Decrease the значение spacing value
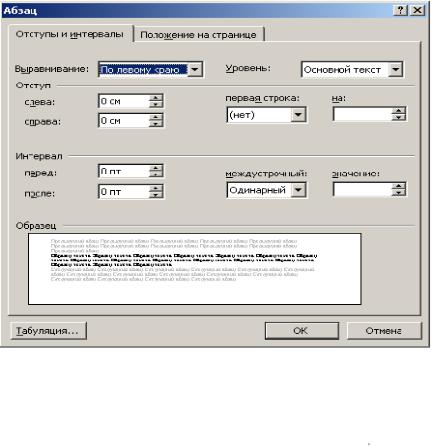 pyautogui.click(x=398, y=192)
